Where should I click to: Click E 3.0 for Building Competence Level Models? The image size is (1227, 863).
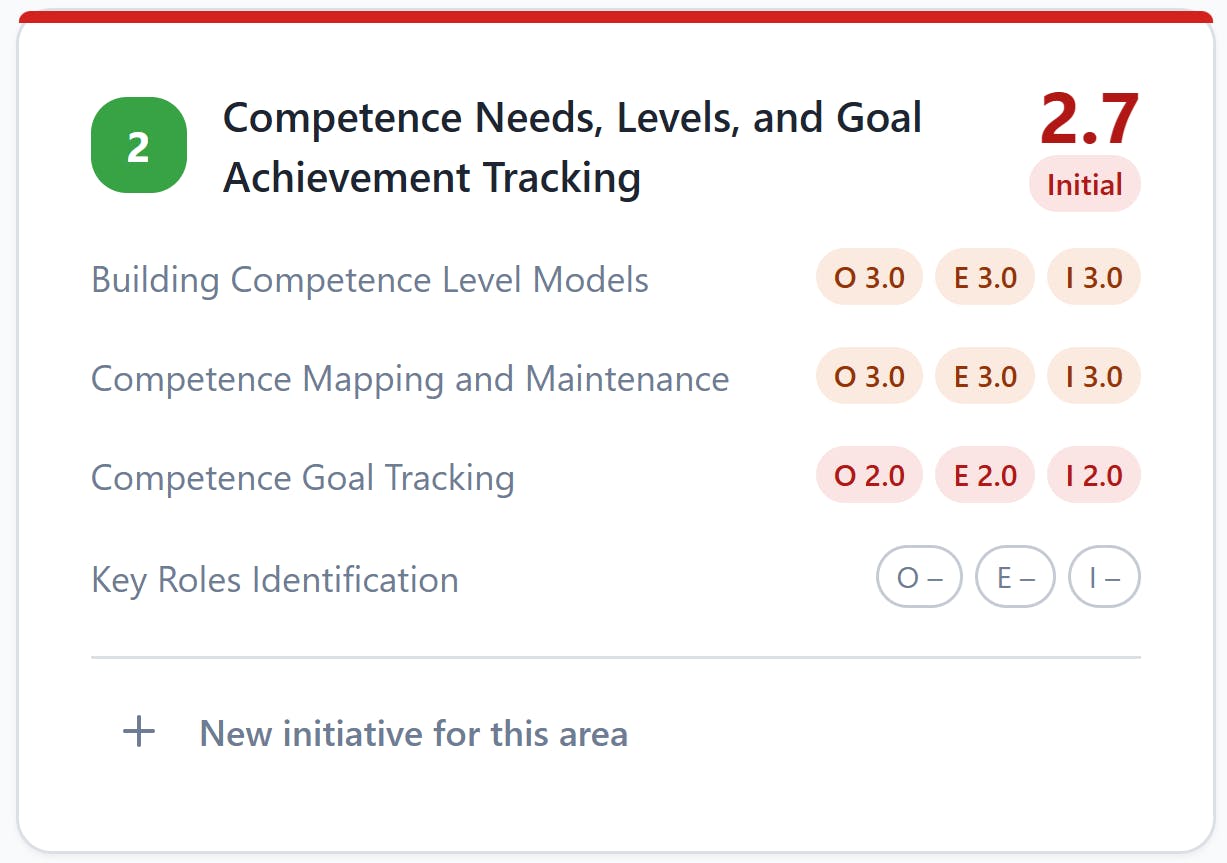click(985, 277)
